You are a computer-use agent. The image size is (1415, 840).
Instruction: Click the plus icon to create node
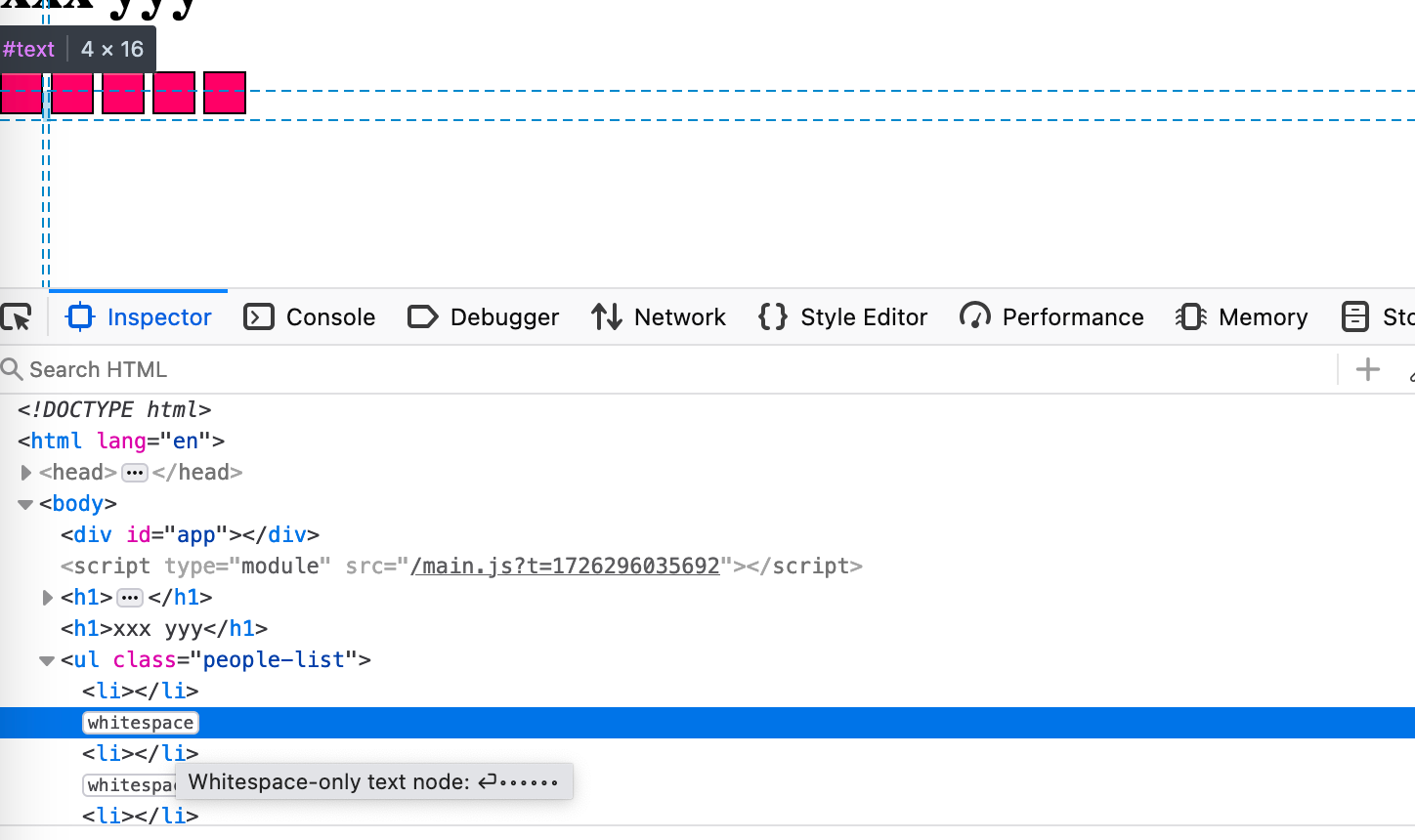(x=1368, y=369)
